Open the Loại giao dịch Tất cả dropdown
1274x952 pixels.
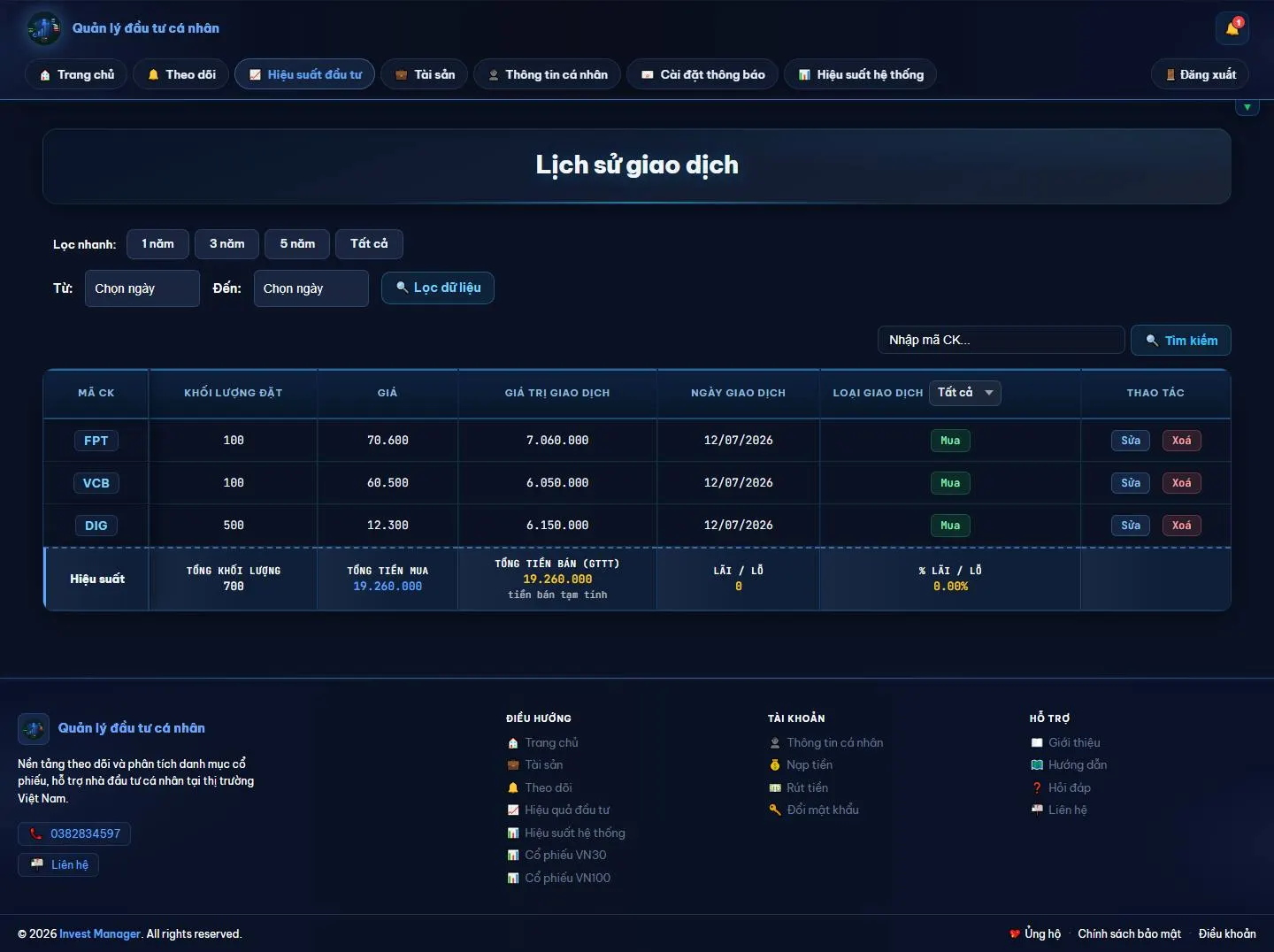point(965,393)
